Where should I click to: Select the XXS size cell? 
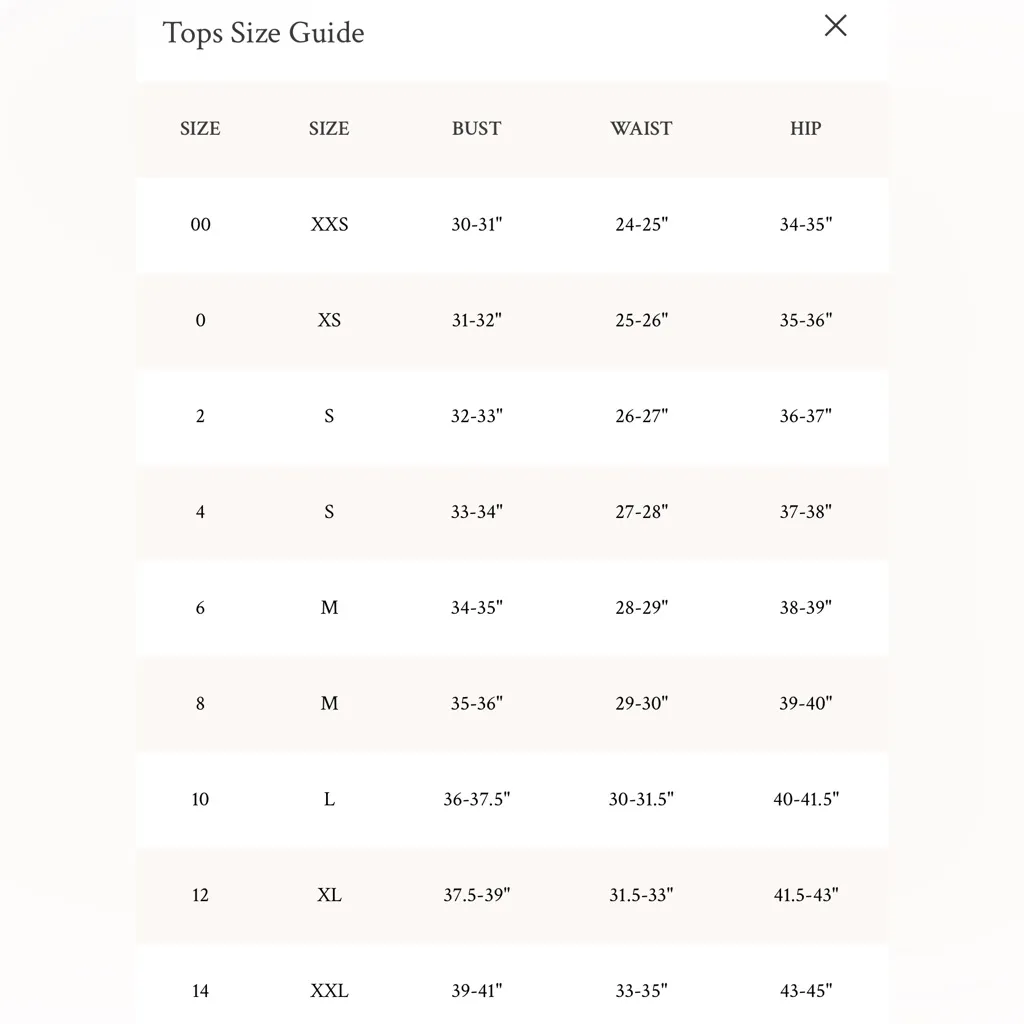(x=329, y=224)
